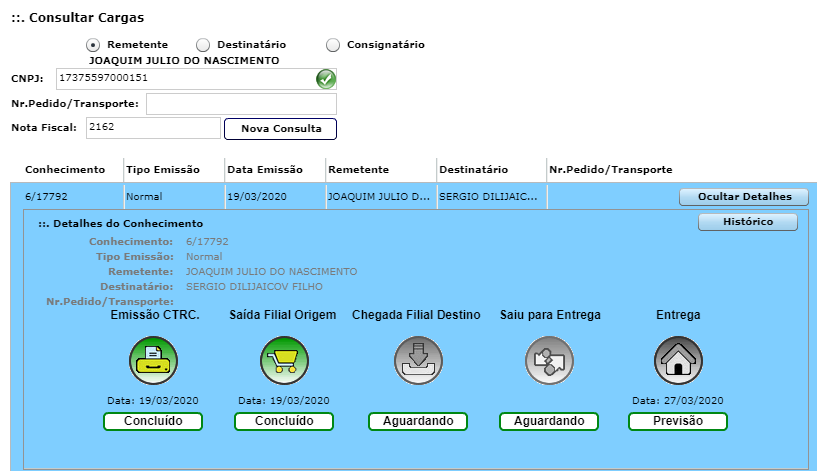Click the Concluído status under Saída Filial Origem
Screen dimensions: 817x471
[x=284, y=421]
